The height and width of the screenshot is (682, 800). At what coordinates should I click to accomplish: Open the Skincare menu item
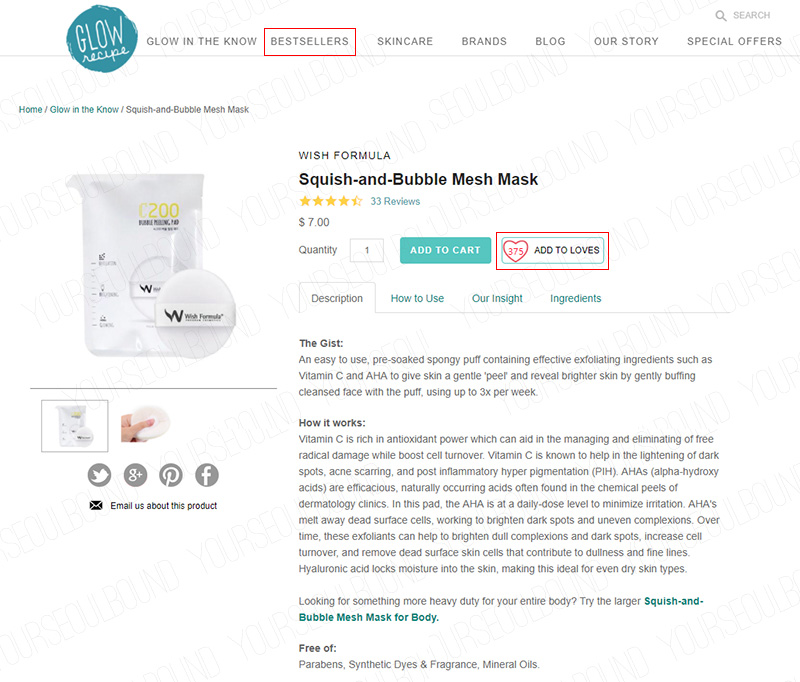click(x=405, y=42)
